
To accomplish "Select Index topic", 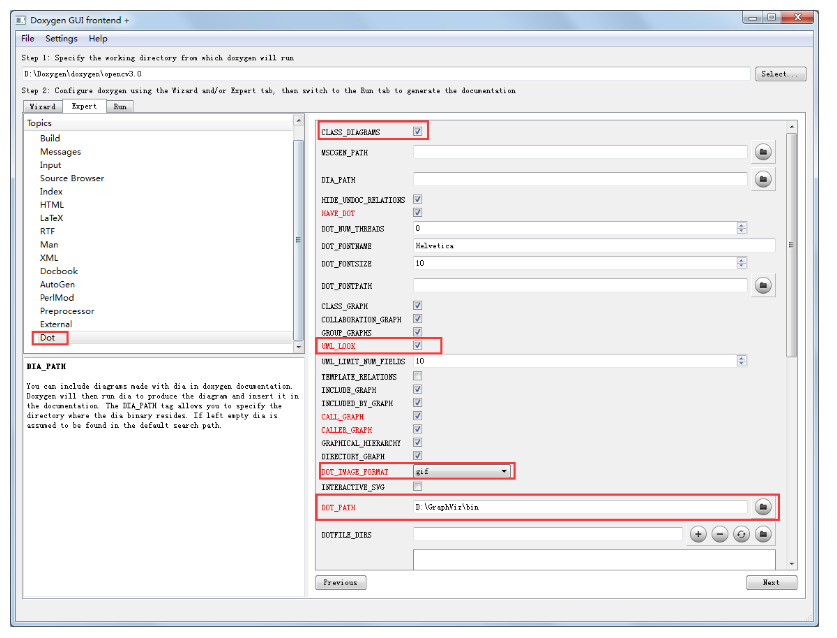I will [x=51, y=192].
